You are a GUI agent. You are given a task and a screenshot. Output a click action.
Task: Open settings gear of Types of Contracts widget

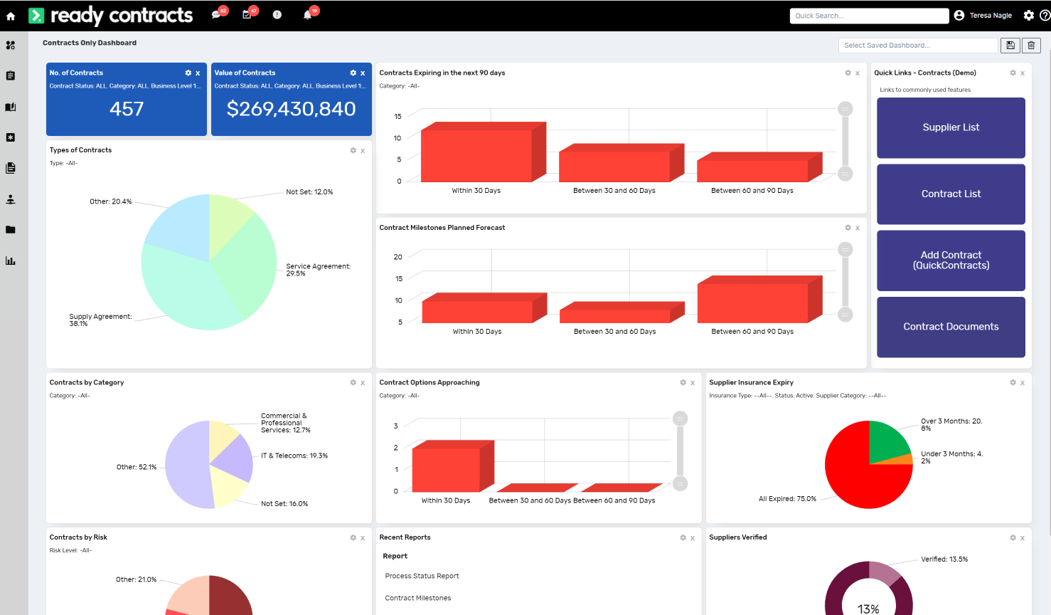coord(353,151)
